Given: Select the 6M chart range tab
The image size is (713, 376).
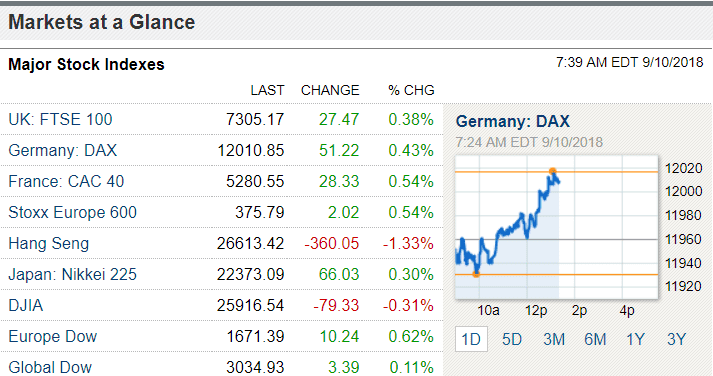Looking at the screenshot, I should (x=595, y=339).
